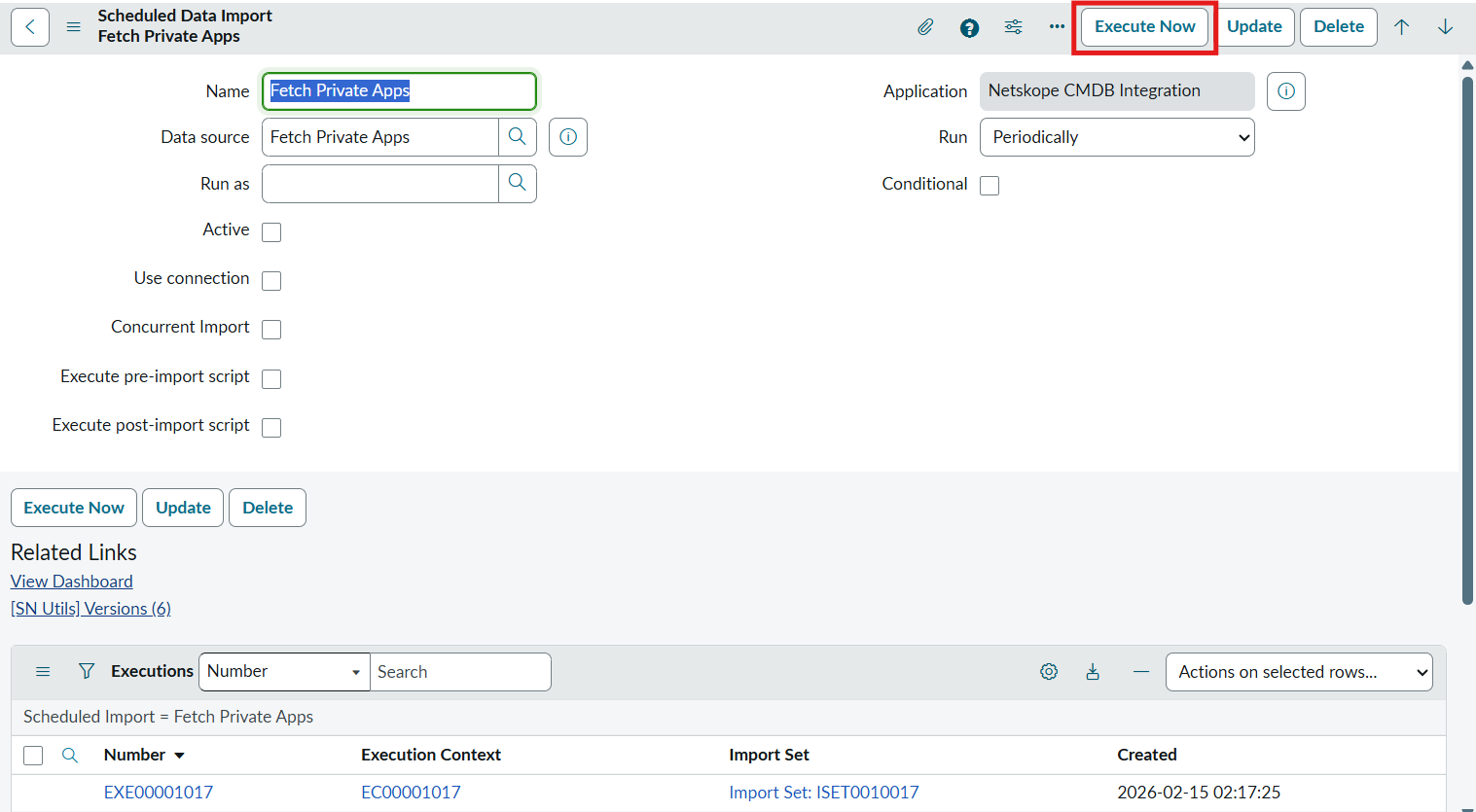
Task: Enable Execute post-import script checkbox
Action: pyautogui.click(x=271, y=428)
